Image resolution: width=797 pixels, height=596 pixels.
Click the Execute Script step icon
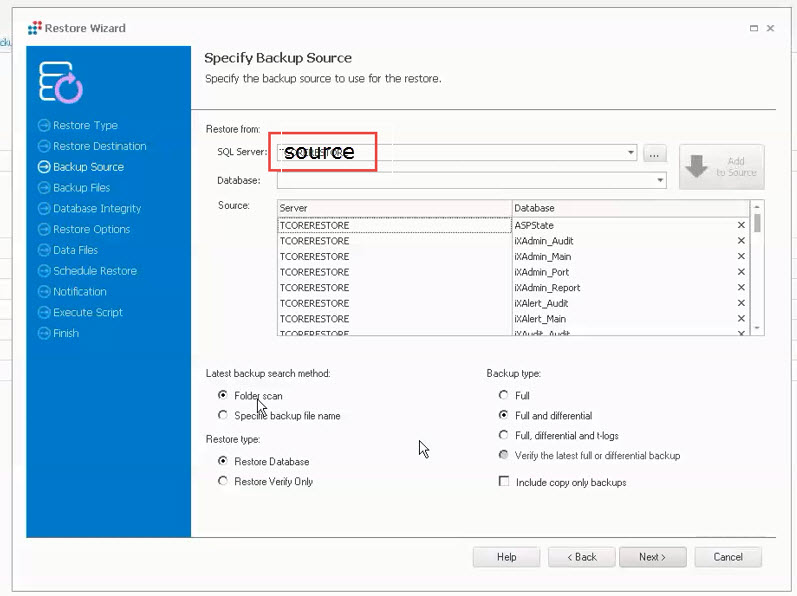coord(44,312)
